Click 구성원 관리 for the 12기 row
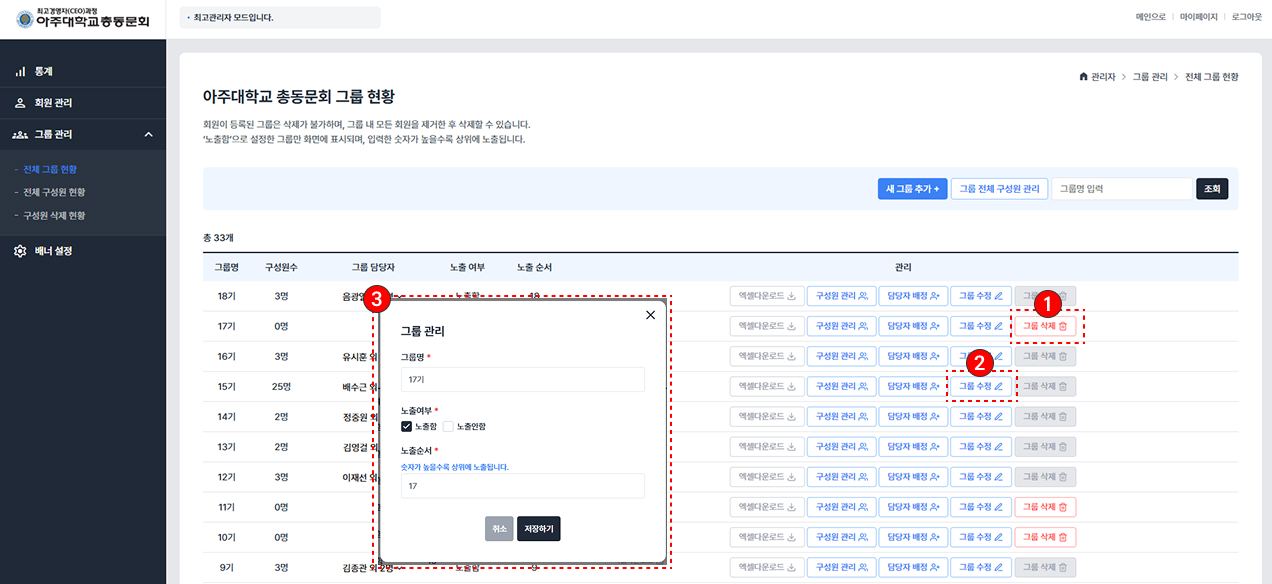1272x584 pixels. tap(841, 477)
